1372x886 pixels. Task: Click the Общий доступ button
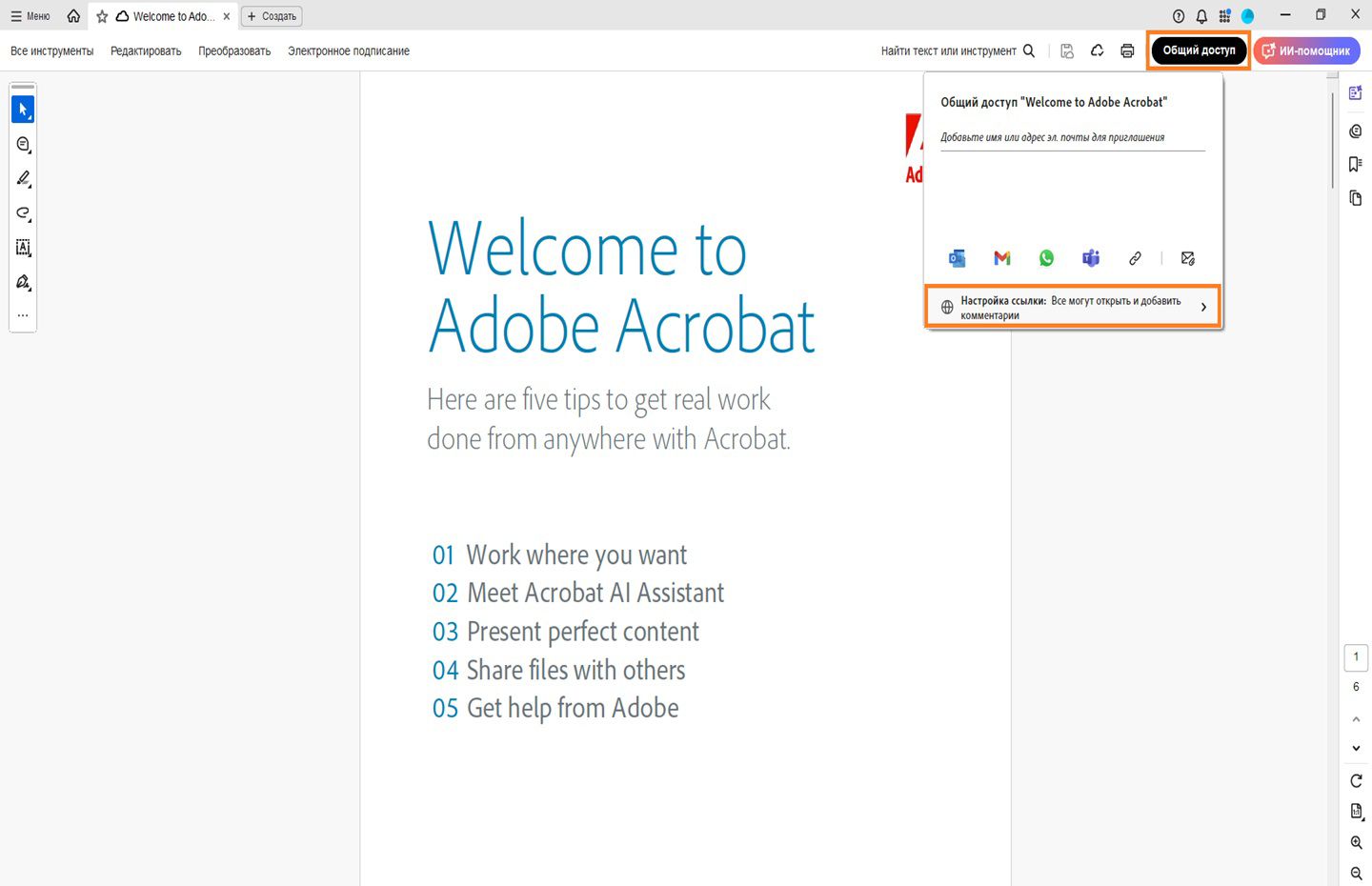[x=1199, y=50]
